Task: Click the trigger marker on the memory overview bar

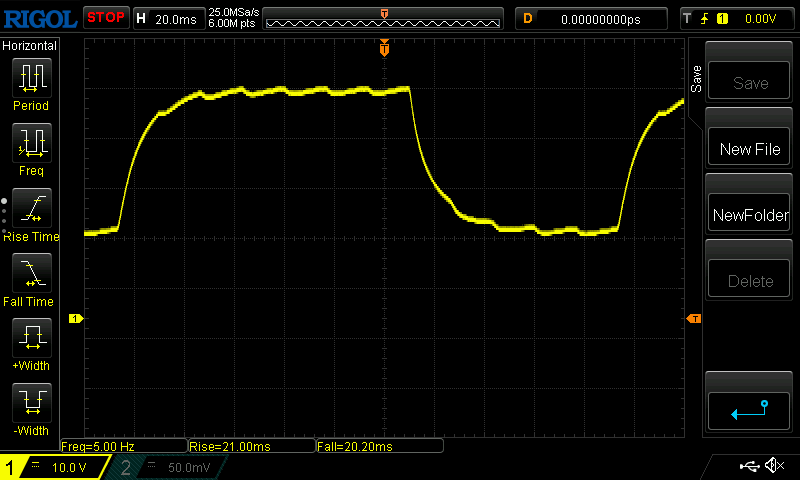Action: pyautogui.click(x=384, y=14)
